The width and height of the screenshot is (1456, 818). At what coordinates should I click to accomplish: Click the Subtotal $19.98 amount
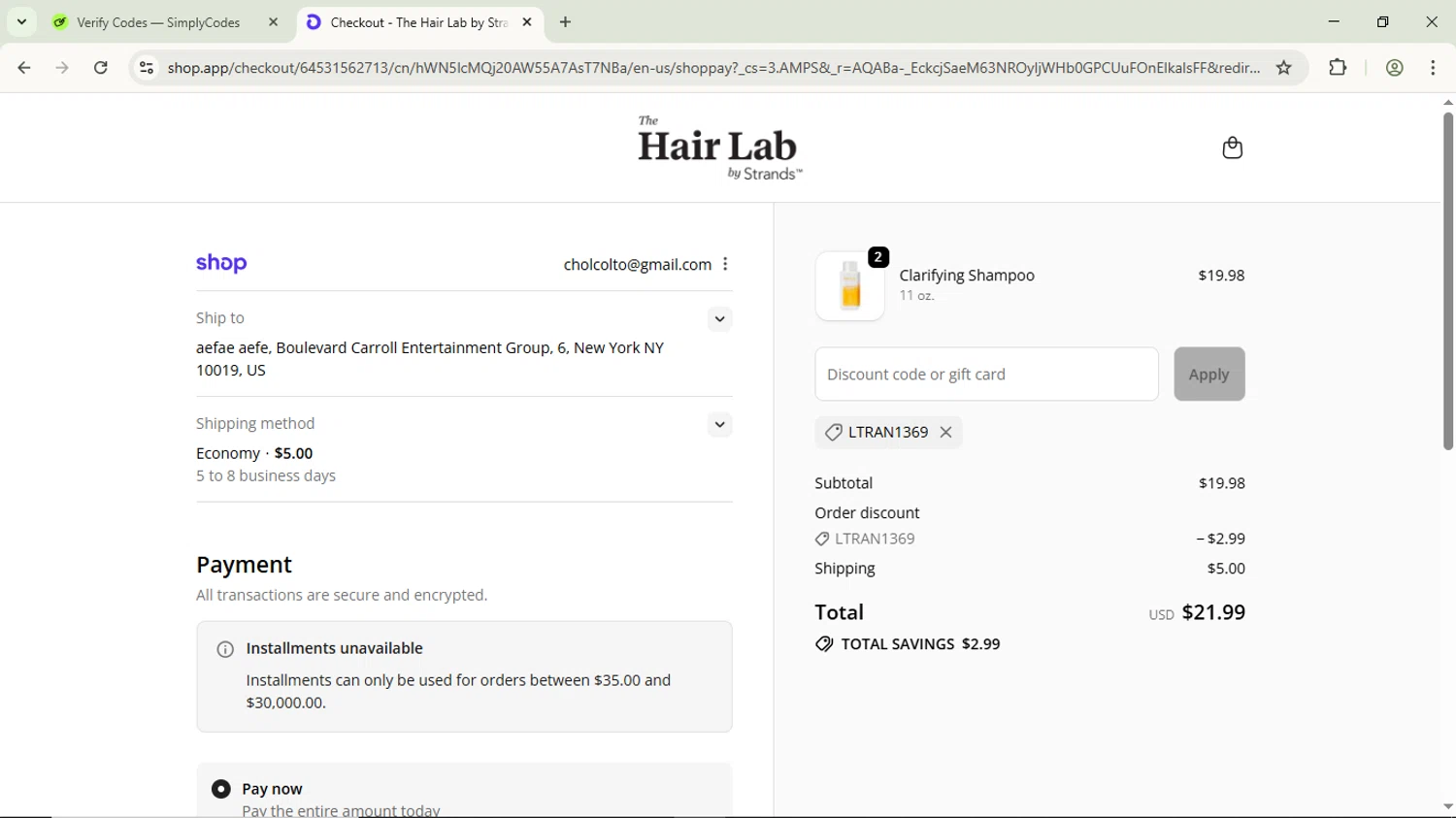point(1222,483)
